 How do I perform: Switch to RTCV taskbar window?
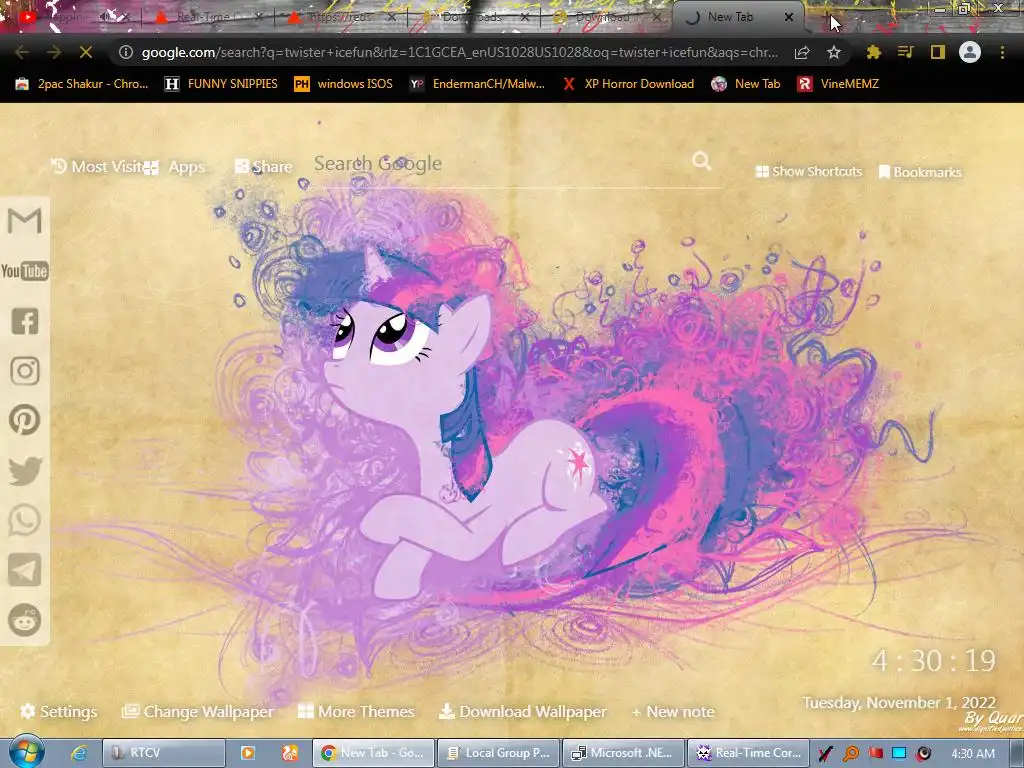[164, 753]
